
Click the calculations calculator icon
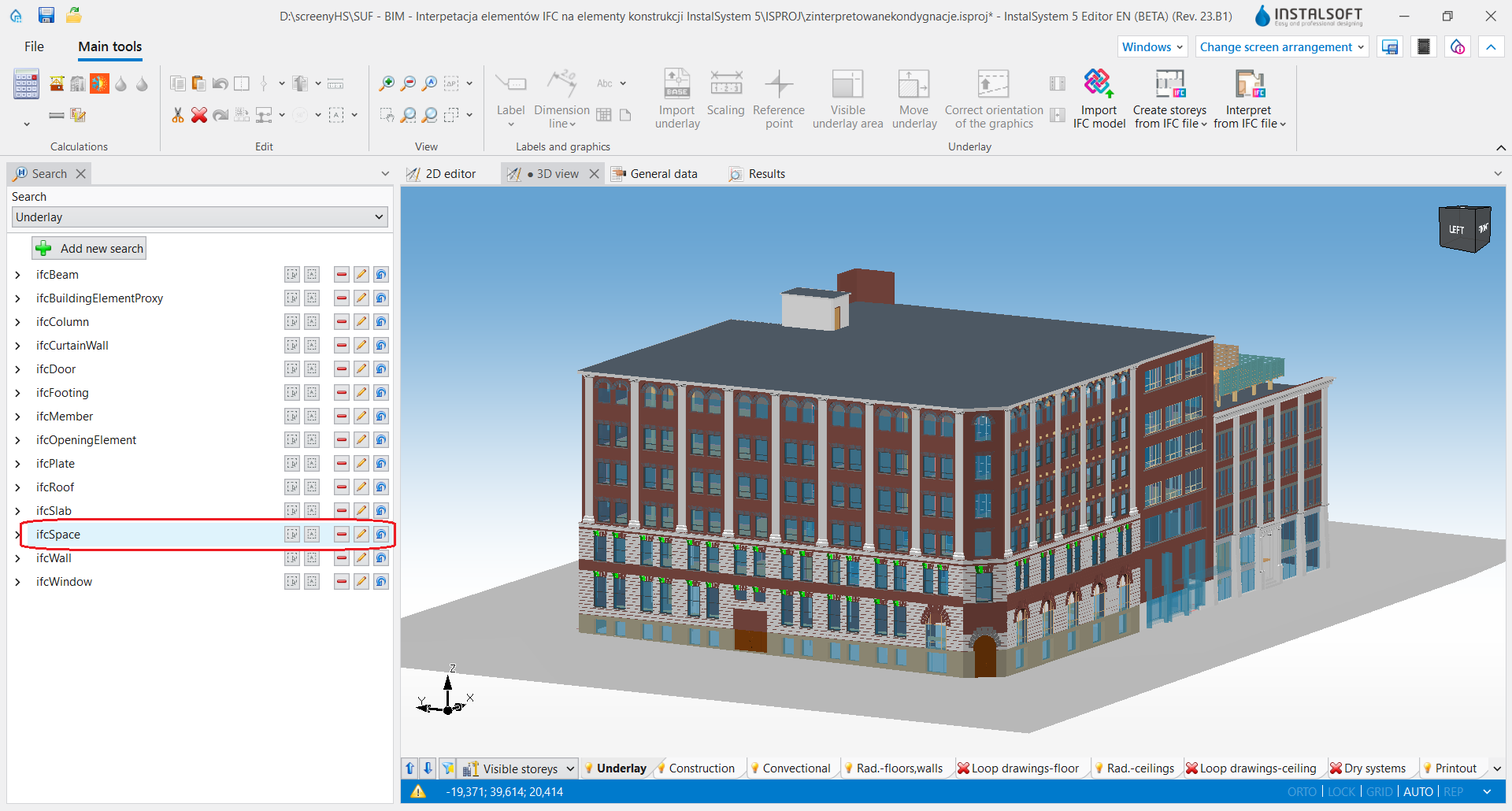coord(26,84)
